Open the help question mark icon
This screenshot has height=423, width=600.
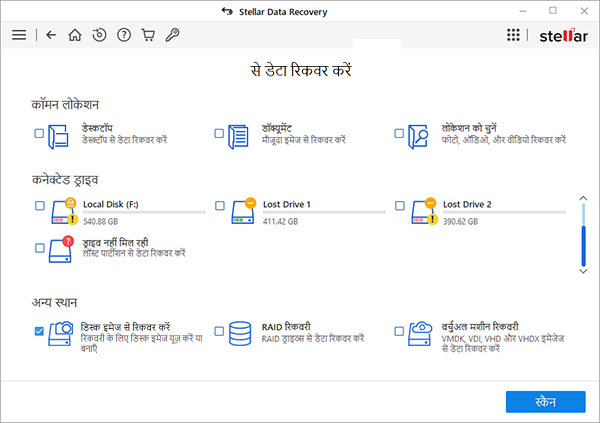coord(124,35)
